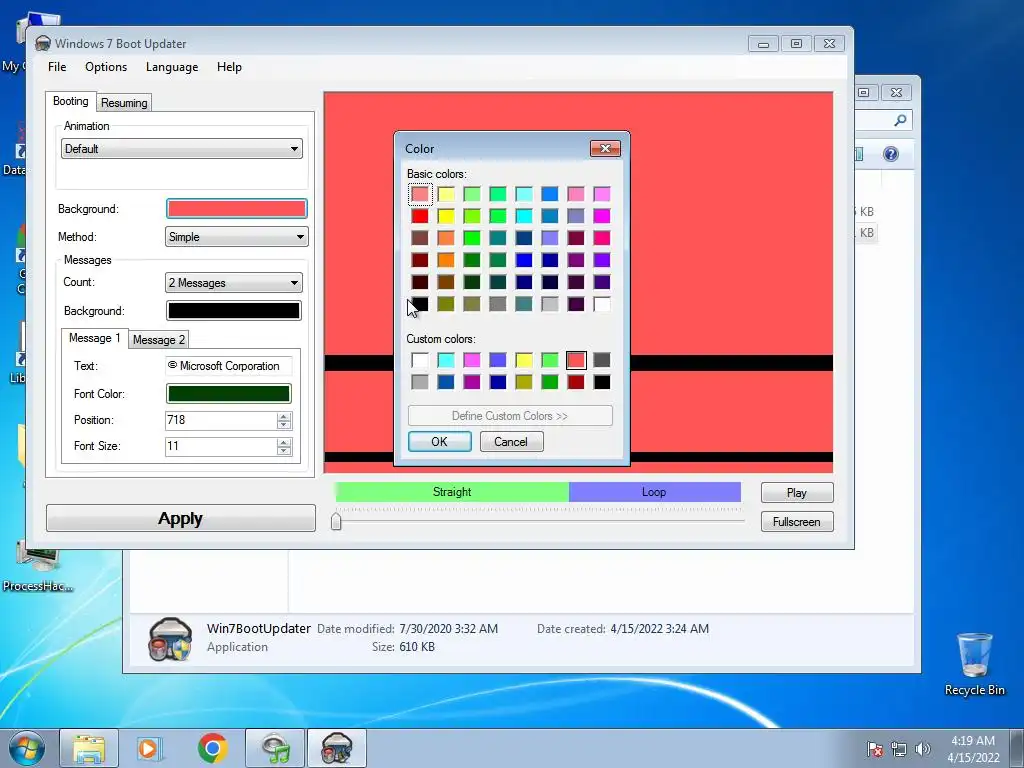Launch Google Chrome from the taskbar
The width and height of the screenshot is (1024, 768).
click(212, 748)
